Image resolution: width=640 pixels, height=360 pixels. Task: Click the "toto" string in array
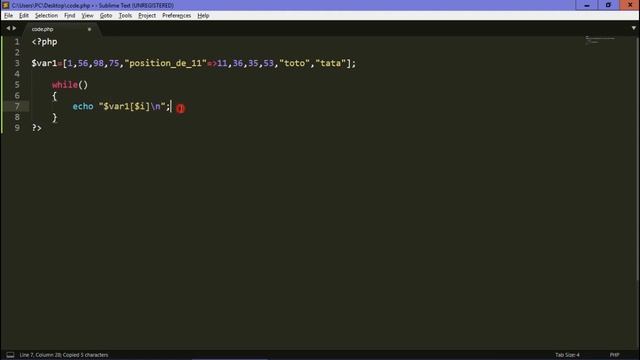pos(294,63)
